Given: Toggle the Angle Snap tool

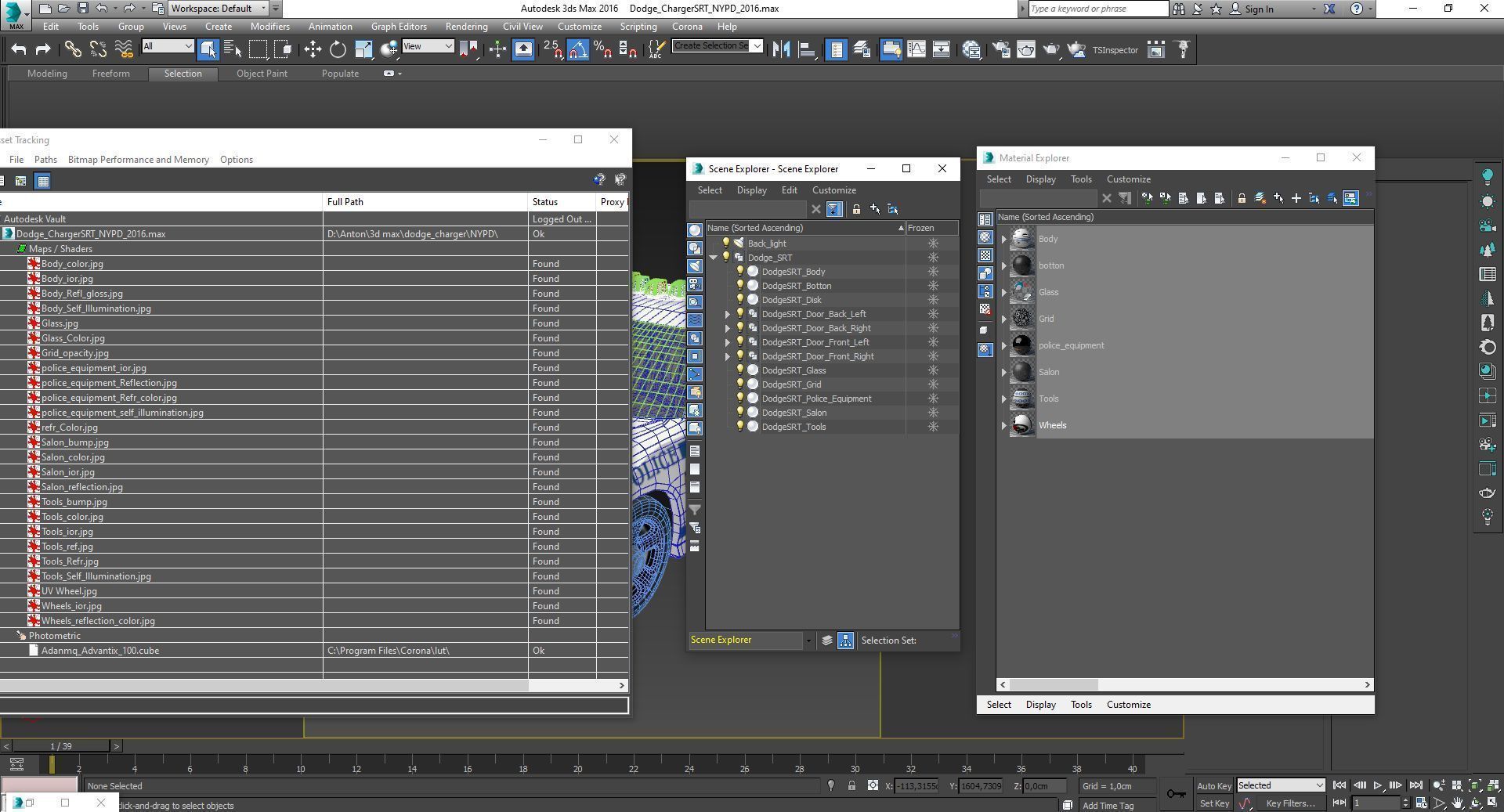Looking at the screenshot, I should [x=577, y=49].
